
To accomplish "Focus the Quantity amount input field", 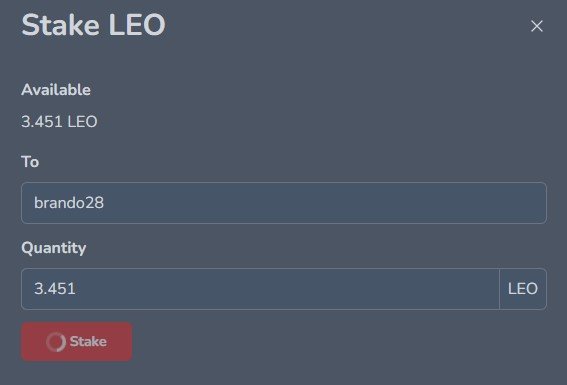I will click(x=260, y=289).
